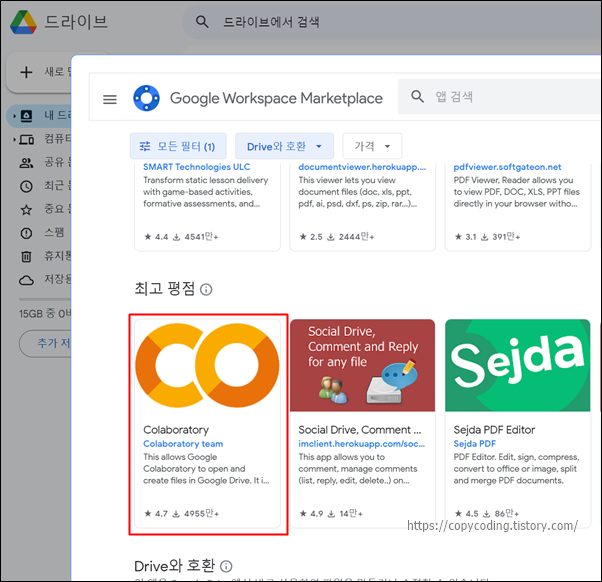Click Drive compatible section heading
This screenshot has height=582, width=602.
click(x=175, y=566)
